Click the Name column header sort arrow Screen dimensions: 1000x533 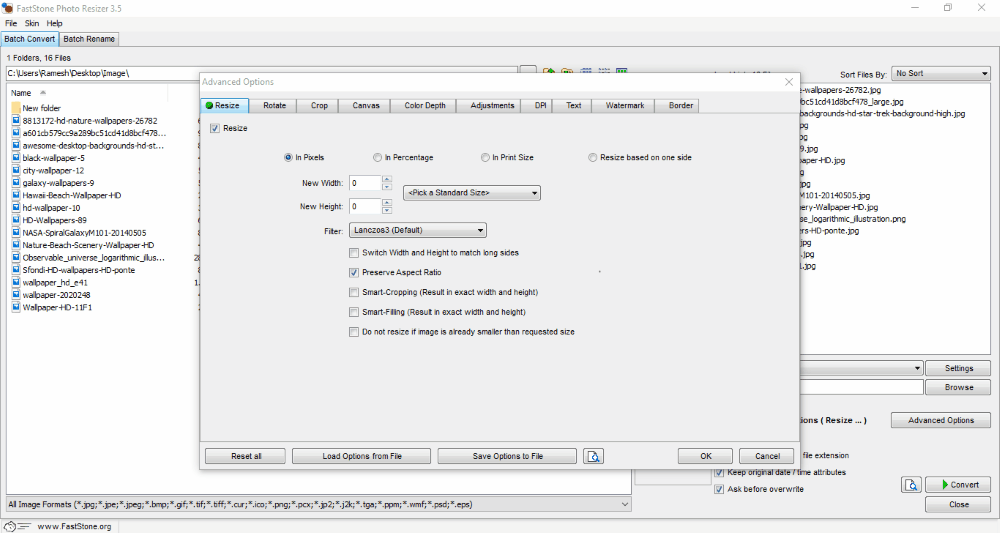43,92
